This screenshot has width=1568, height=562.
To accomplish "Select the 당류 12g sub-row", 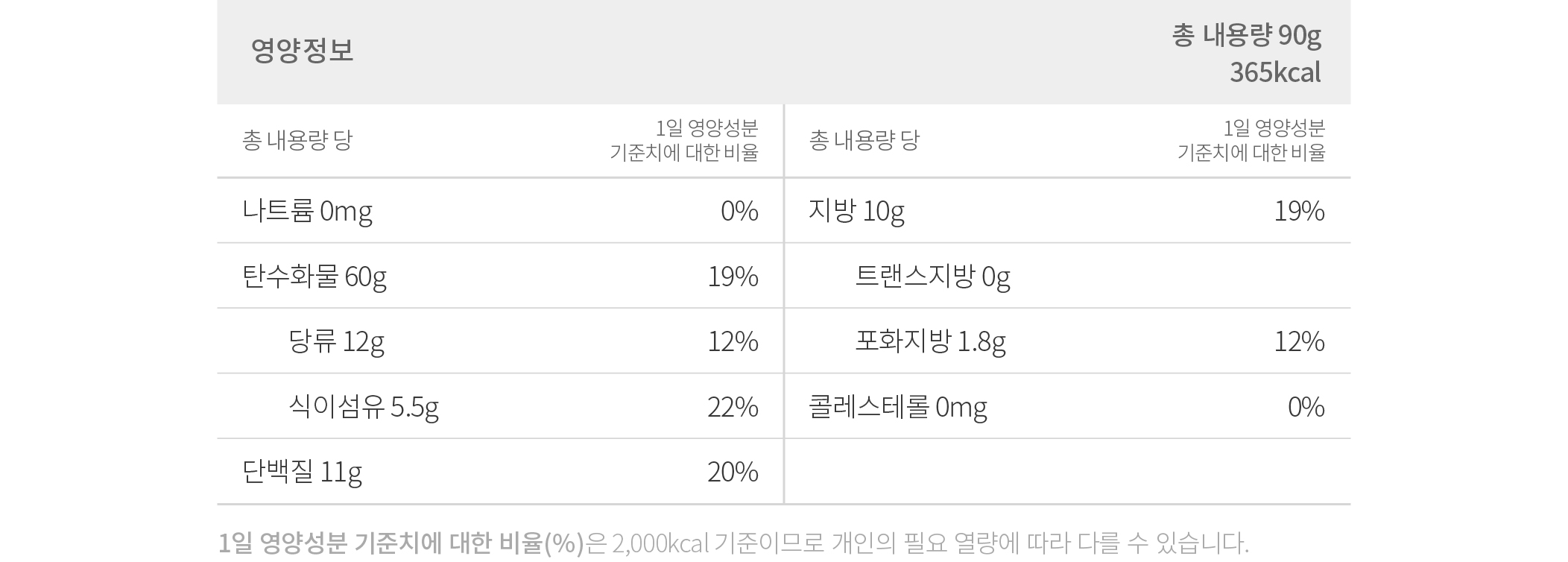I will click(336, 342).
